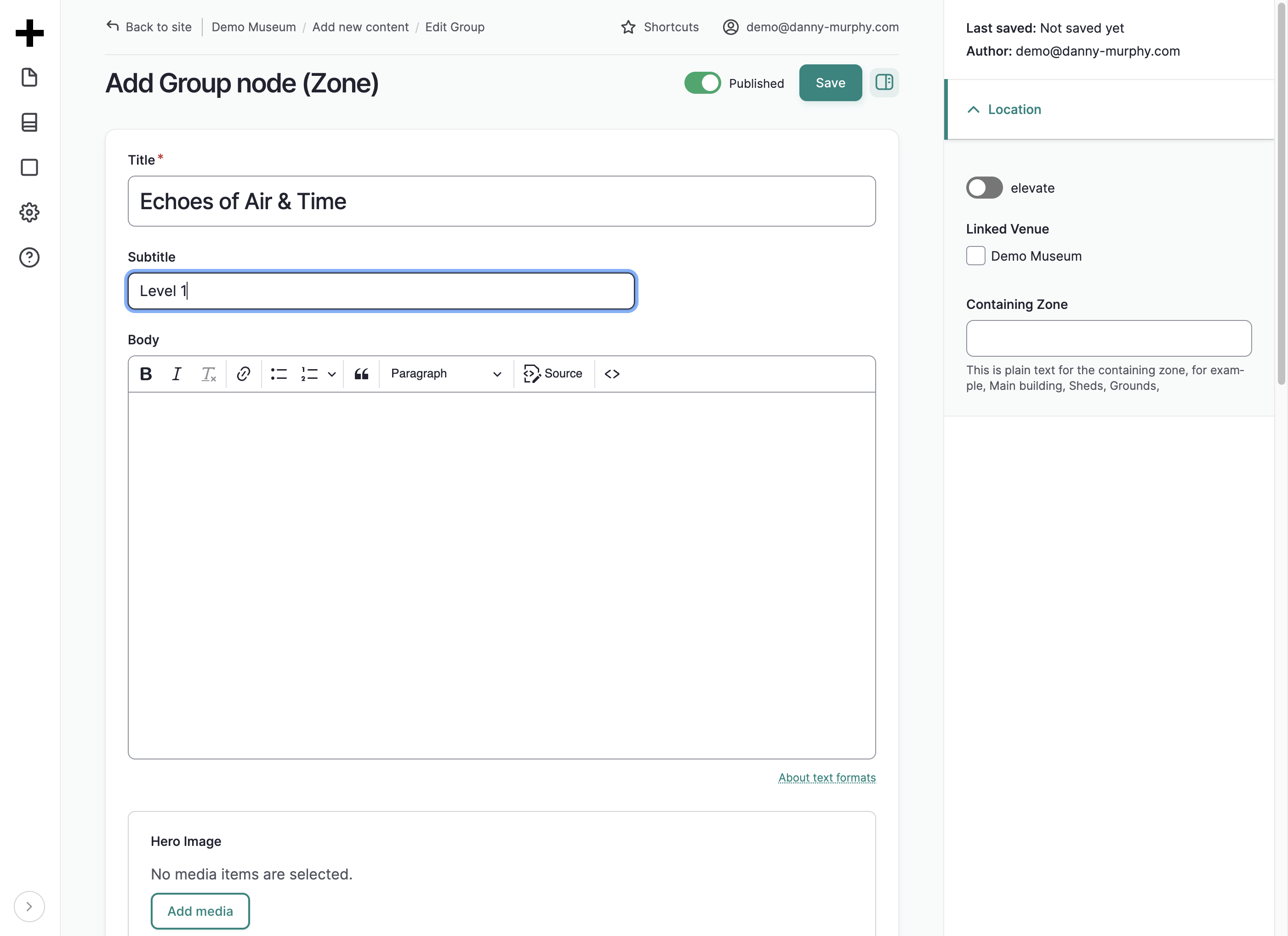Apply bold formatting in Body editor
This screenshot has height=936, width=1288.
146,374
